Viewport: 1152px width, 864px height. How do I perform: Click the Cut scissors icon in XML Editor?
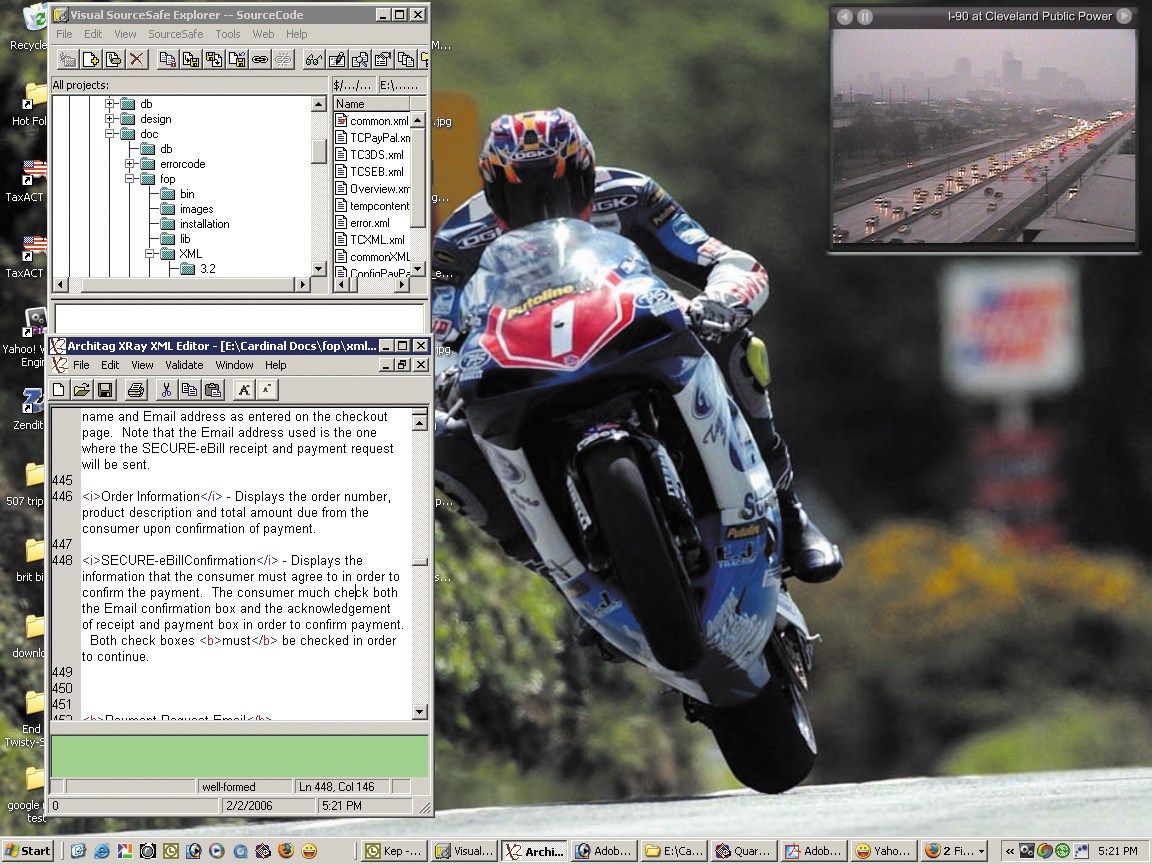point(166,390)
